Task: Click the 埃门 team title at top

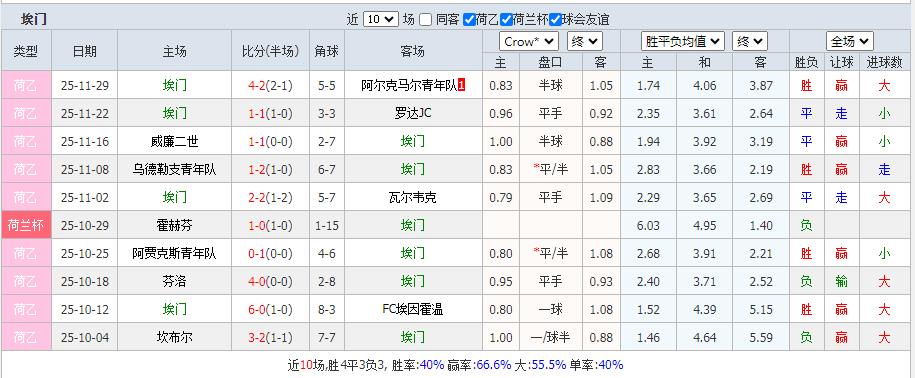Action: point(34,19)
